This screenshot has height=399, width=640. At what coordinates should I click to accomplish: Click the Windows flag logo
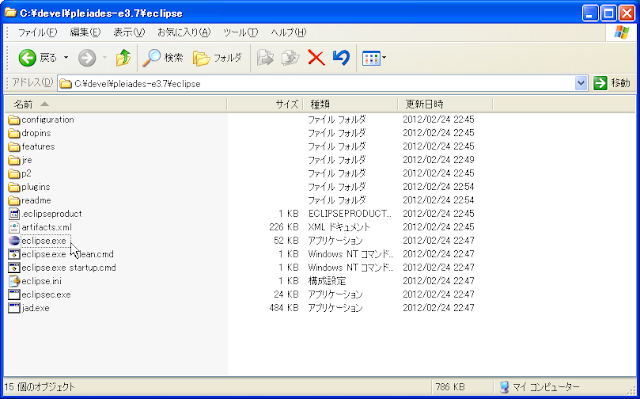point(621,32)
